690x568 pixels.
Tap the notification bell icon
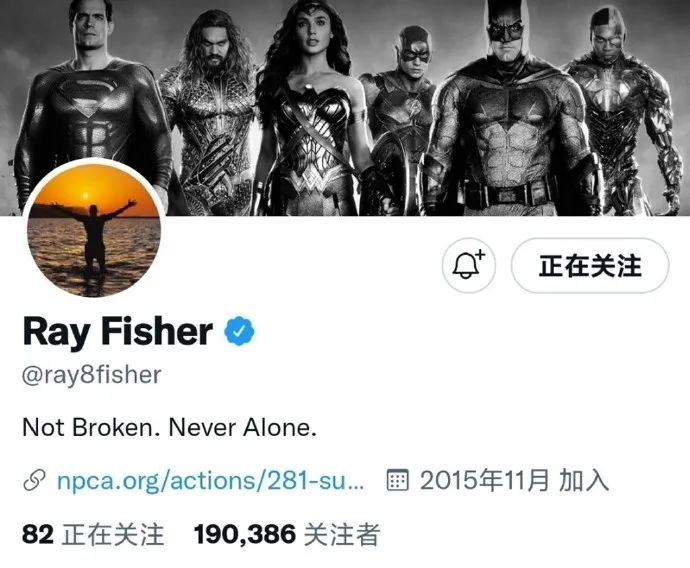coord(469,265)
